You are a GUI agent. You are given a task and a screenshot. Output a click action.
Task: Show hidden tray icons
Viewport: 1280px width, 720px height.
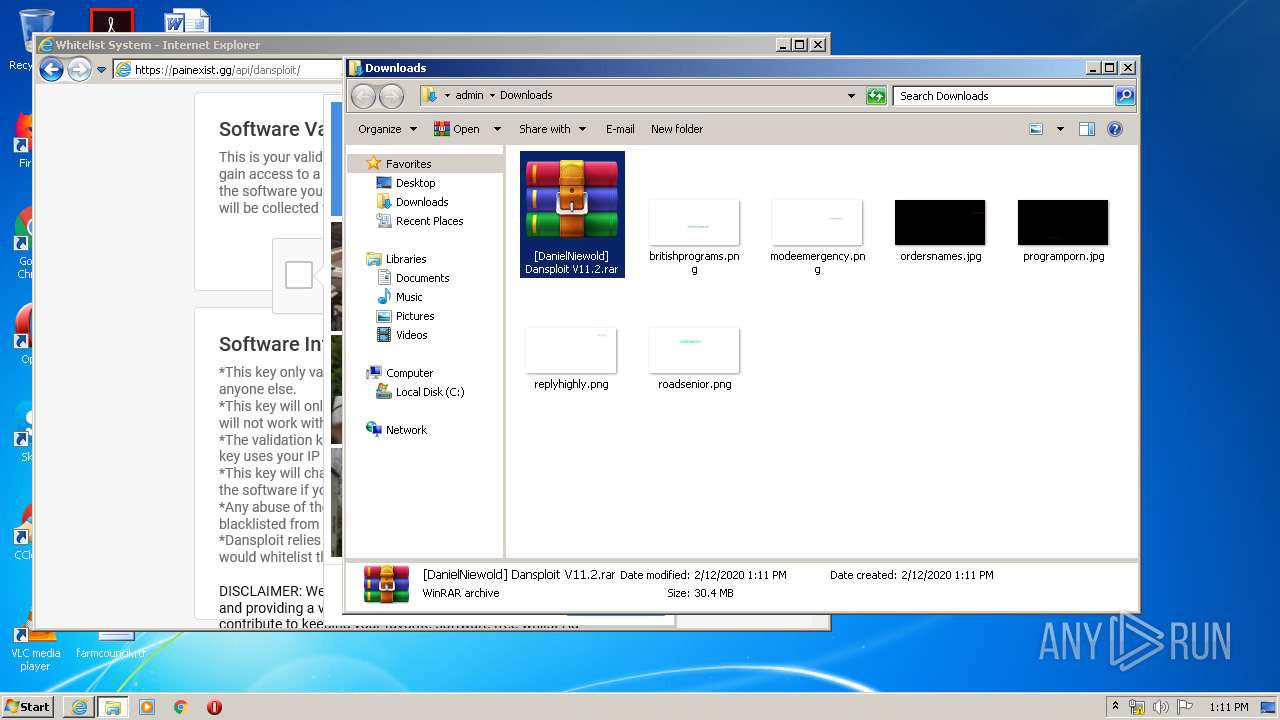pyautogui.click(x=1115, y=707)
